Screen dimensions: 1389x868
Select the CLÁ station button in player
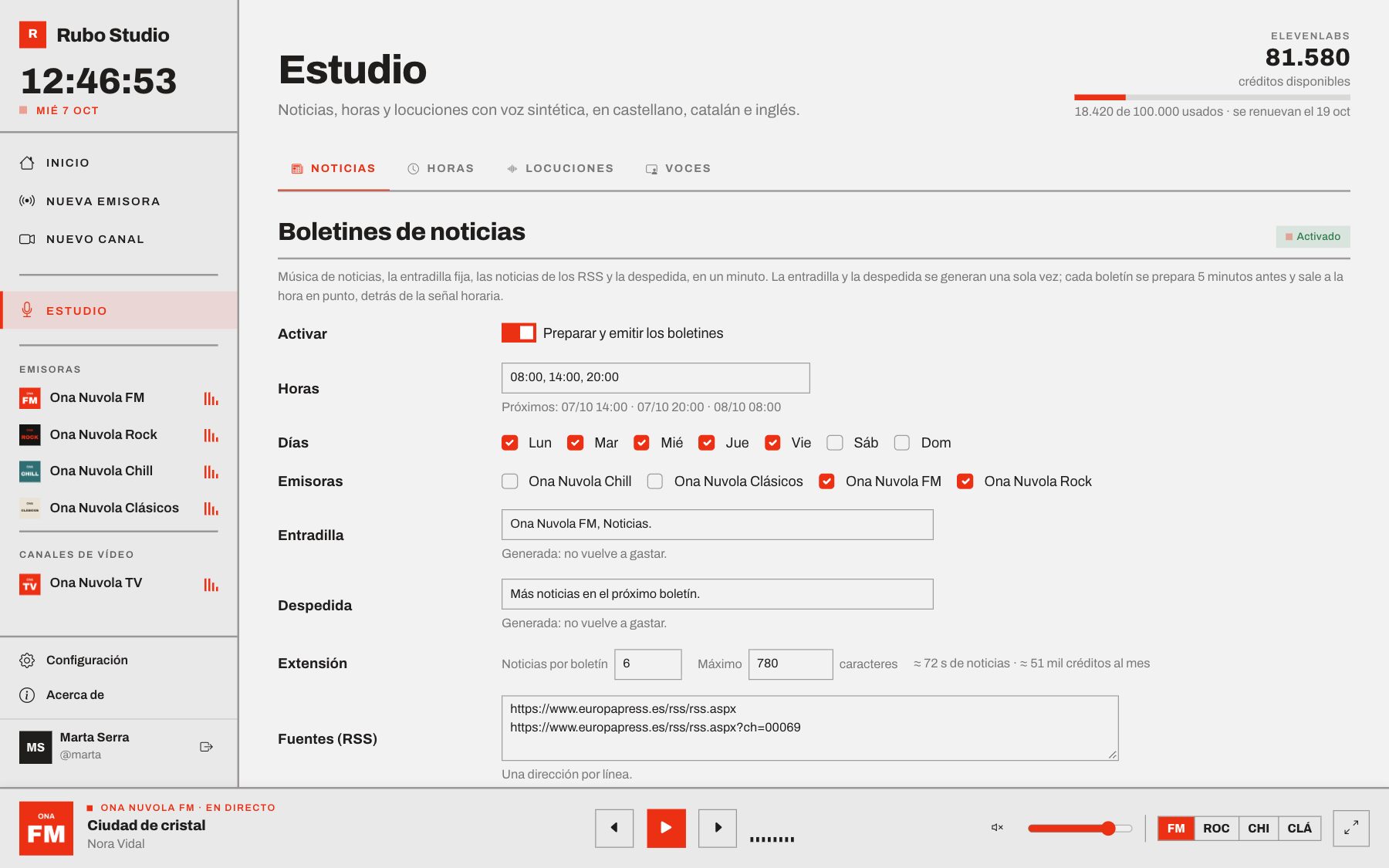tap(1299, 829)
